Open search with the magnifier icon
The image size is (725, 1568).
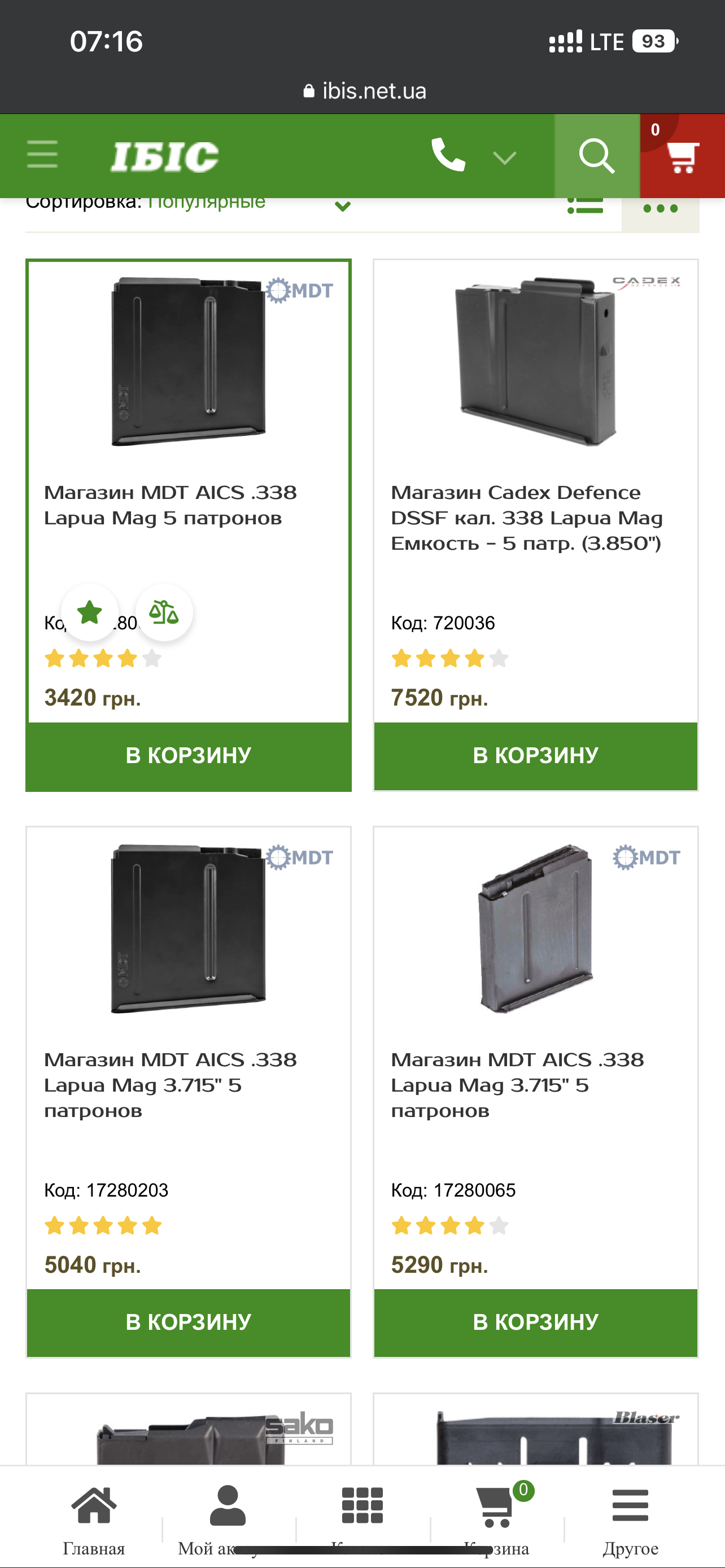pyautogui.click(x=597, y=156)
